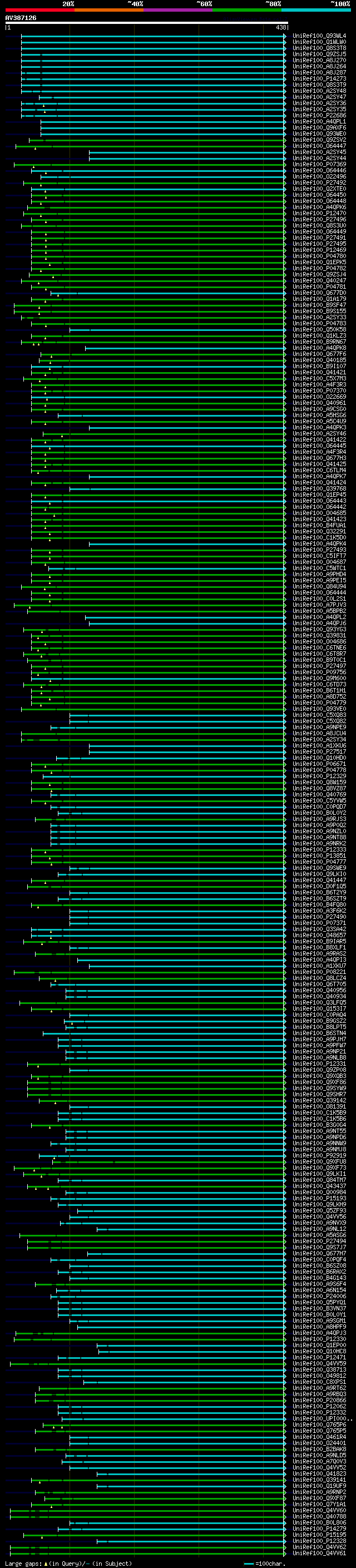Image resolution: width=356 pixels, height=1568 pixels.
Task: Select the UniRef100_Q2XTE0 label
Action: click(x=319, y=189)
